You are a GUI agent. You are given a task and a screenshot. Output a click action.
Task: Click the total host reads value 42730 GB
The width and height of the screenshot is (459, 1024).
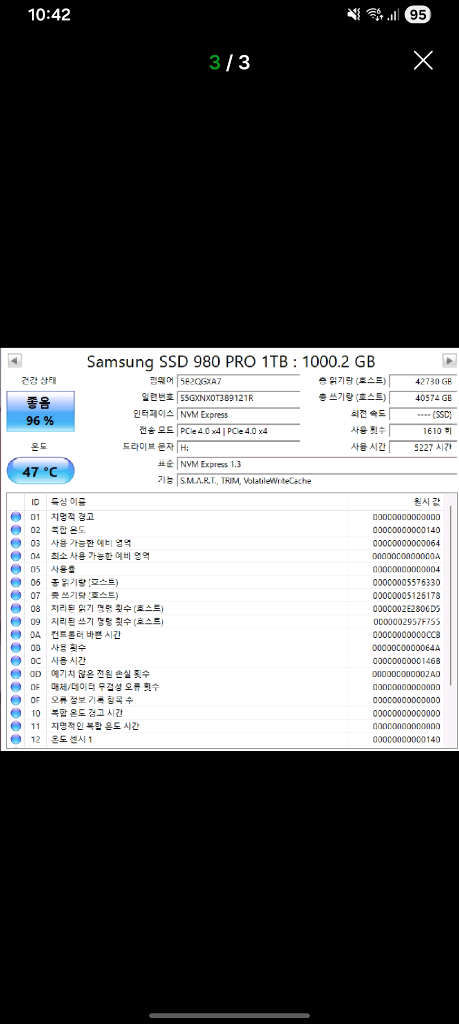click(x=422, y=381)
